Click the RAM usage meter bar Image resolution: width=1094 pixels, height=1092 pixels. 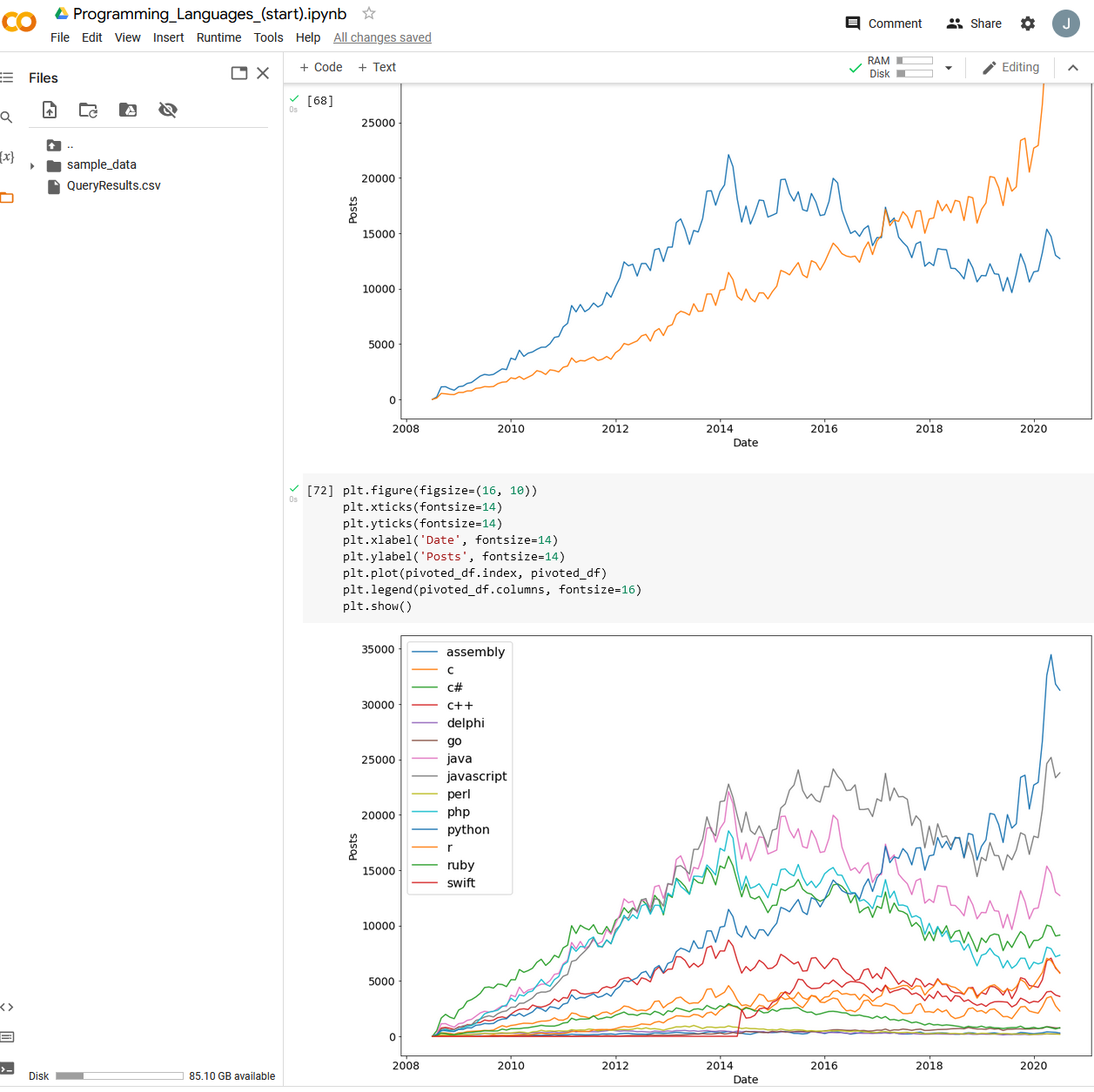tap(913, 60)
